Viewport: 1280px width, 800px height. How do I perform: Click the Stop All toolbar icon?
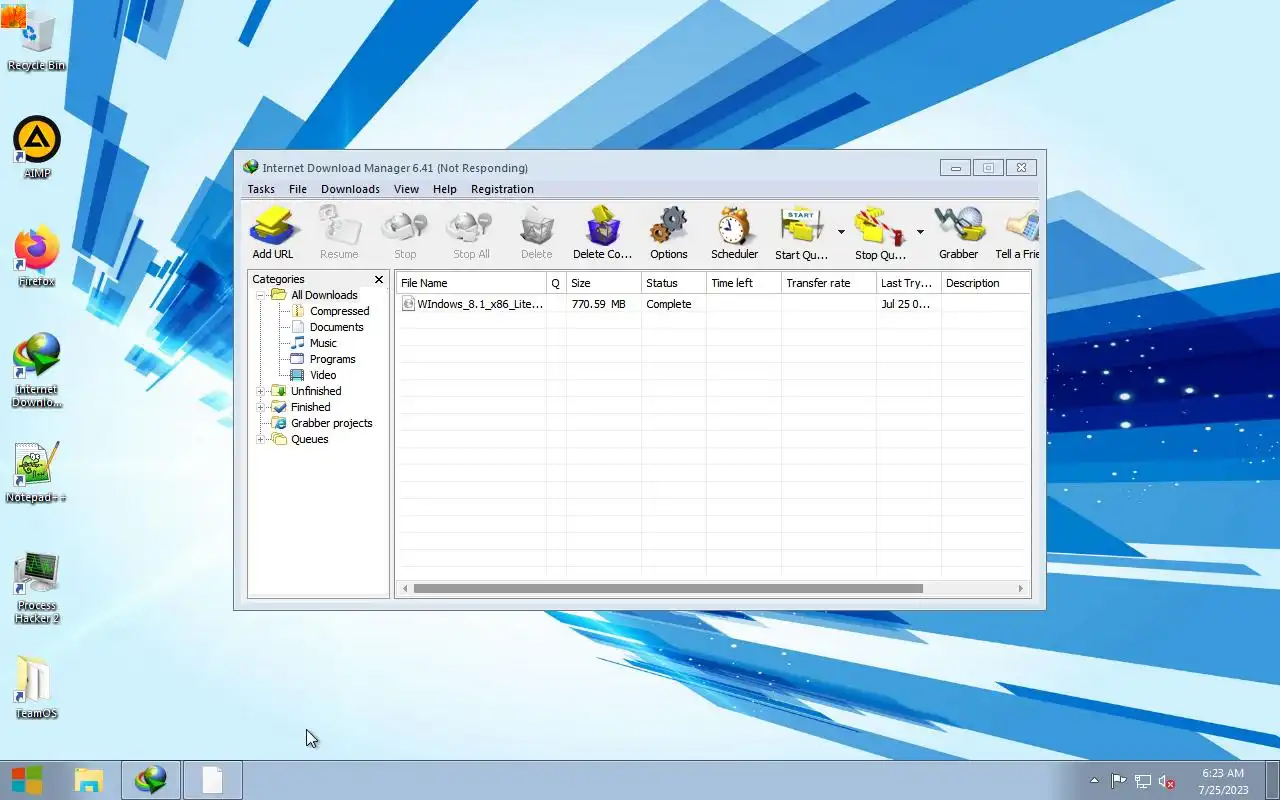471,233
